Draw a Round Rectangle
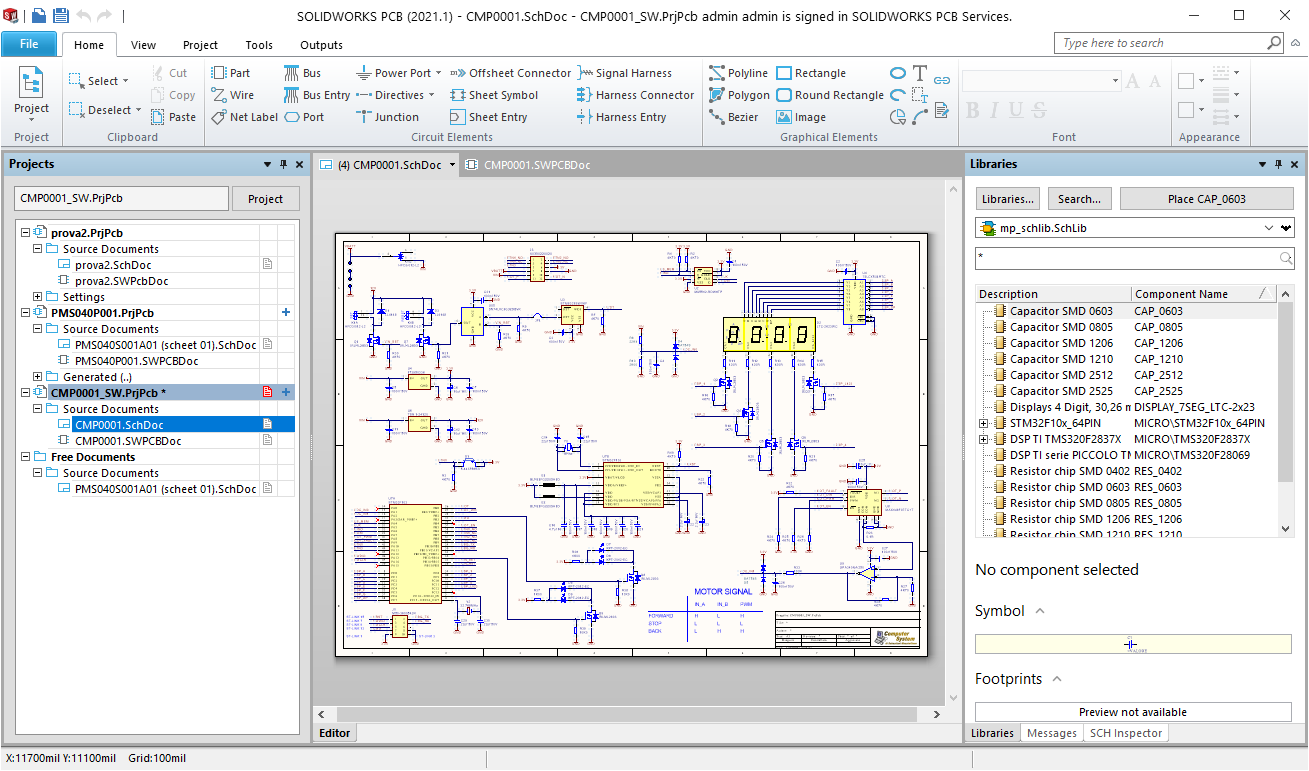The height and width of the screenshot is (771, 1309). coord(830,95)
